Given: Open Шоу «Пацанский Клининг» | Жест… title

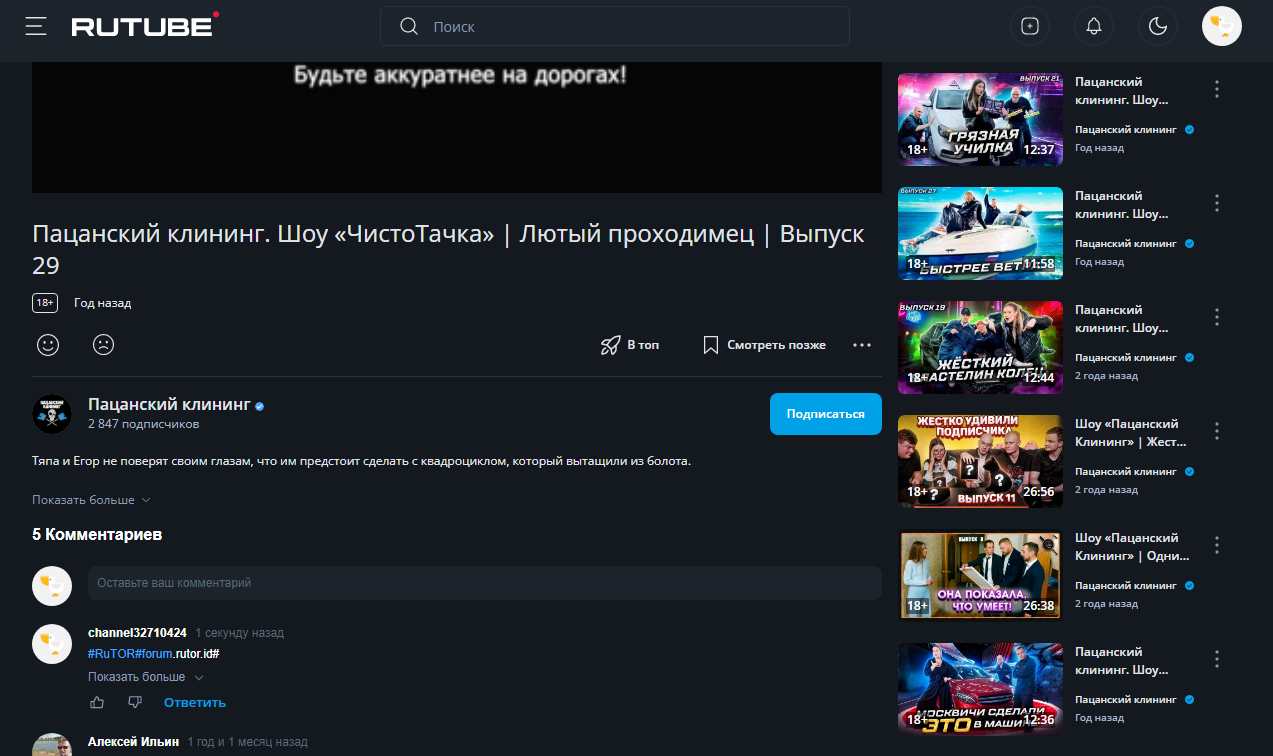Looking at the screenshot, I should pos(1130,433).
